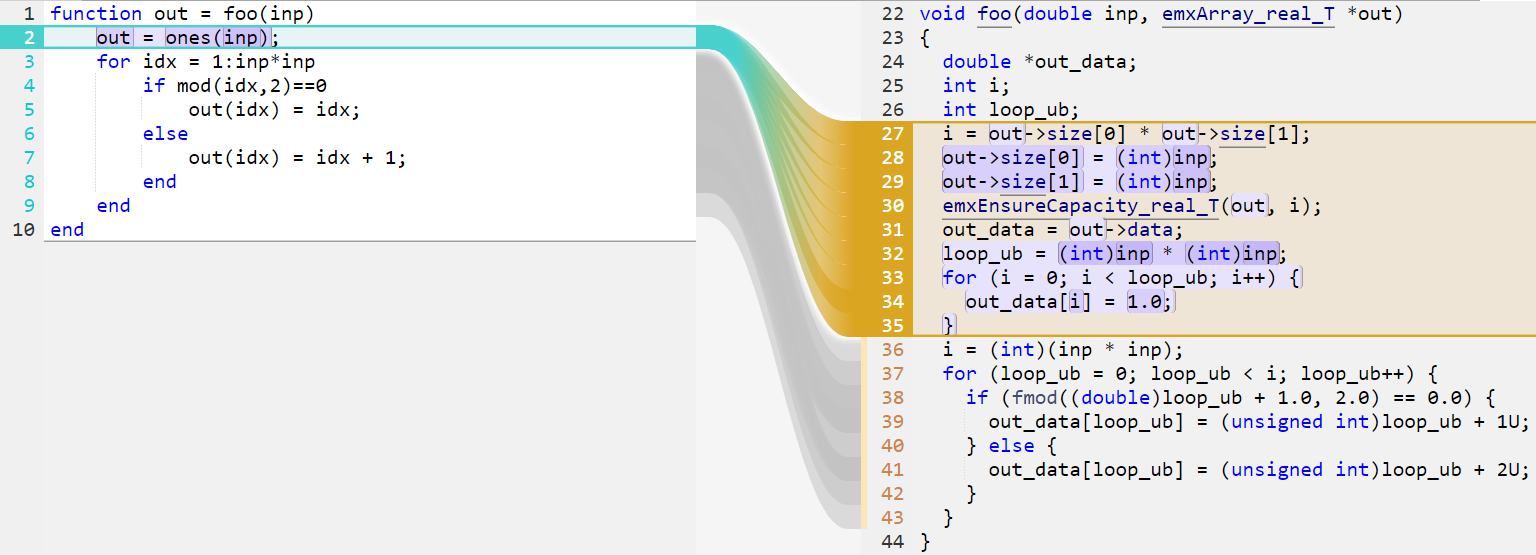Image resolution: width=1536 pixels, height=555 pixels.
Task: Click the 'end' keyword on MATLAB line 9
Action: point(113,206)
